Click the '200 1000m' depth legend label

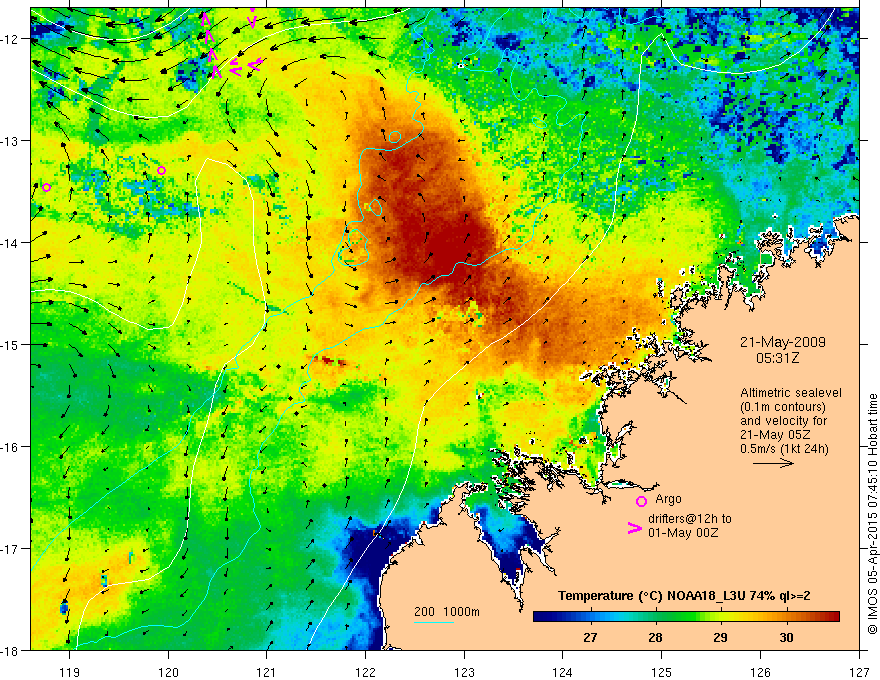click(447, 612)
